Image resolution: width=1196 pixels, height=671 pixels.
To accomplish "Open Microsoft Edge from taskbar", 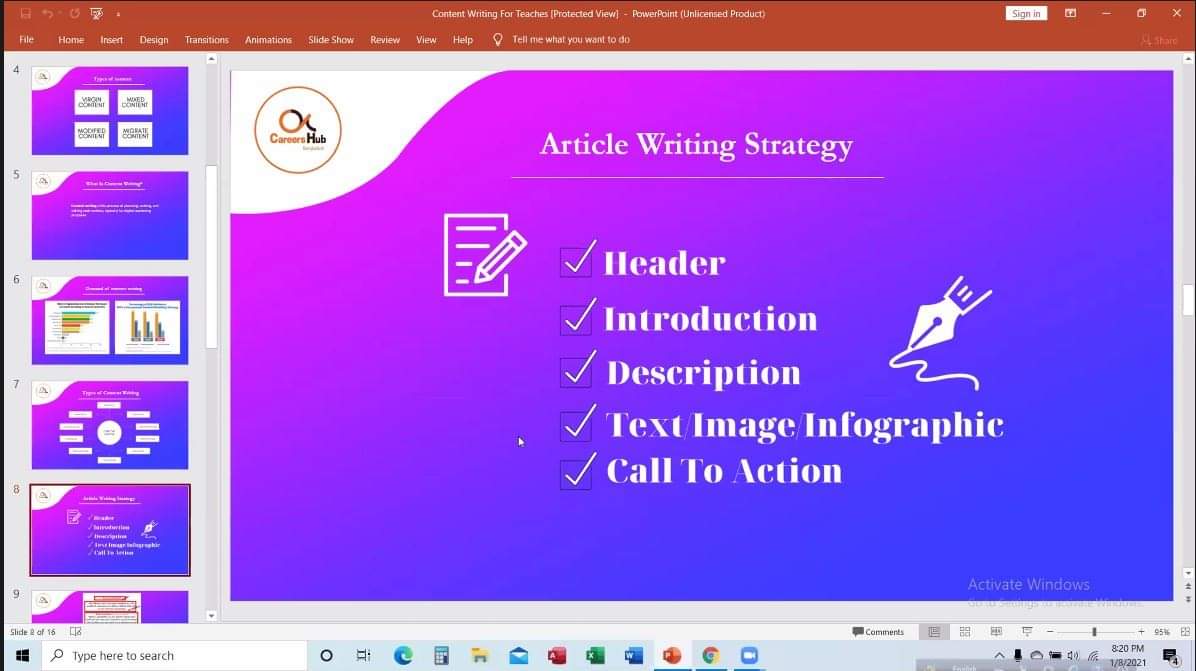I will point(403,655).
